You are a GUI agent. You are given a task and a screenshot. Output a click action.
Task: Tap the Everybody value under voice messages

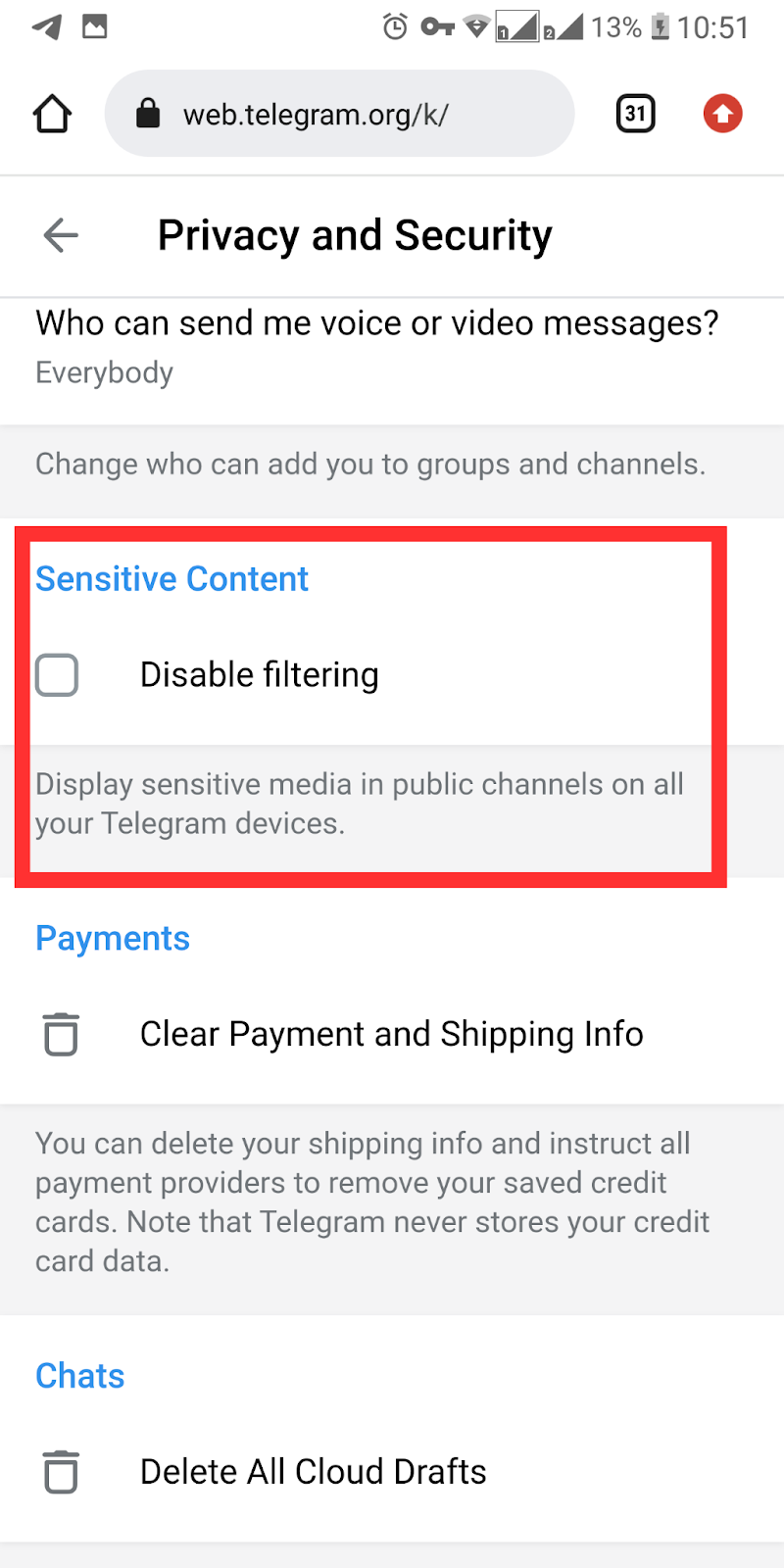(x=104, y=373)
